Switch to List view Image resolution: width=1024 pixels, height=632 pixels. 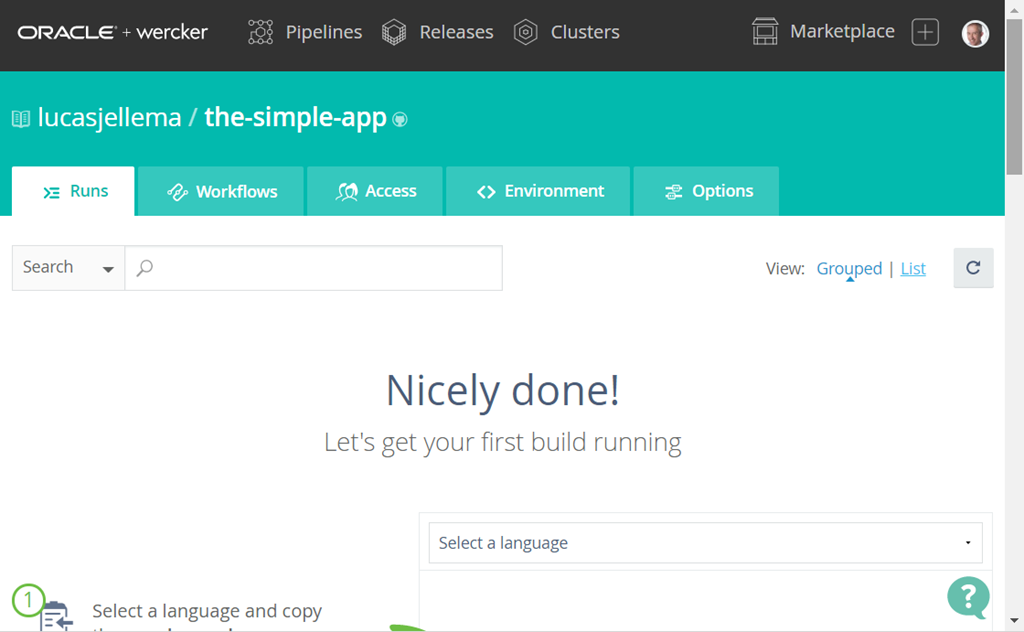[x=913, y=268]
